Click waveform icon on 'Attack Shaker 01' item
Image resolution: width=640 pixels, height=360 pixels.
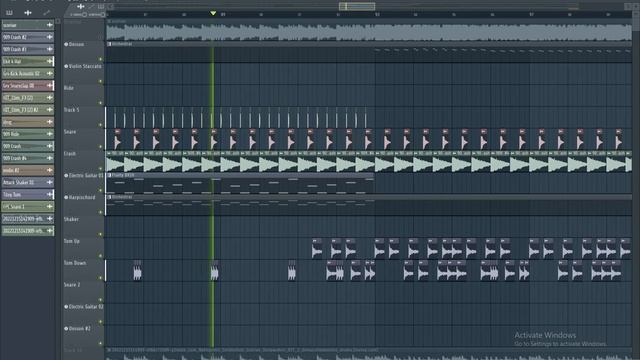[50, 182]
